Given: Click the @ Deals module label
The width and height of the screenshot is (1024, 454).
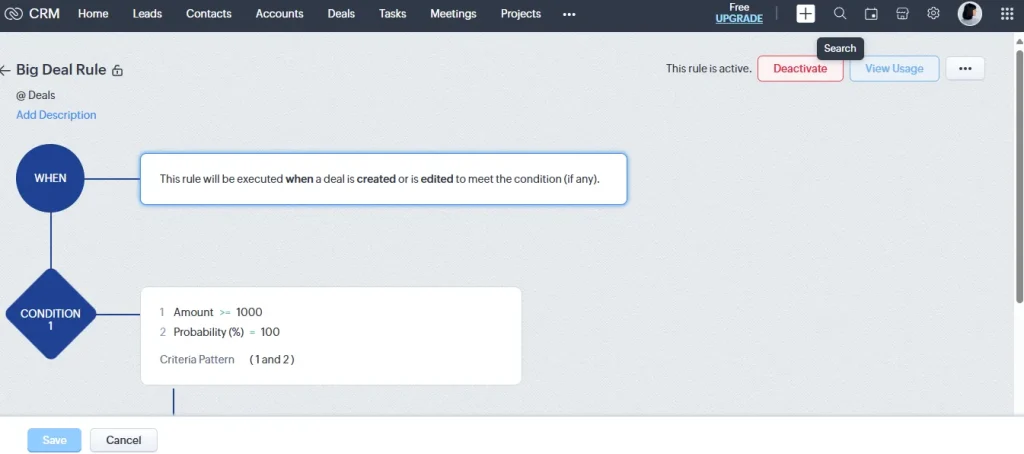Looking at the screenshot, I should point(36,95).
